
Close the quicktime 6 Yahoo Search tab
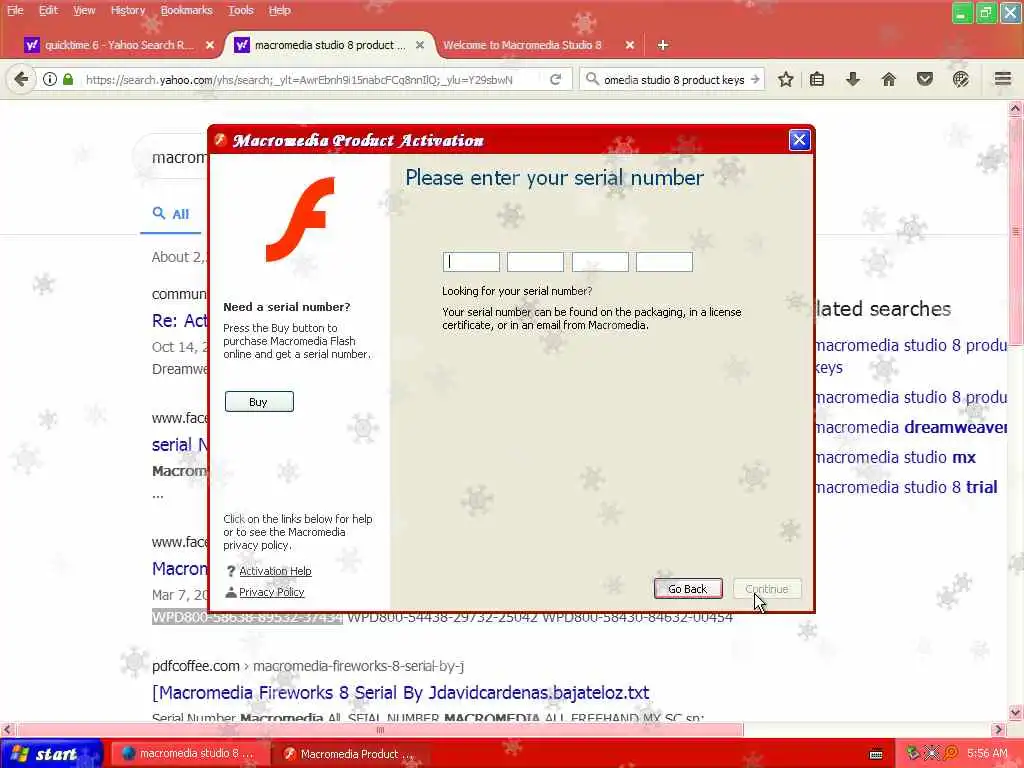point(210,45)
